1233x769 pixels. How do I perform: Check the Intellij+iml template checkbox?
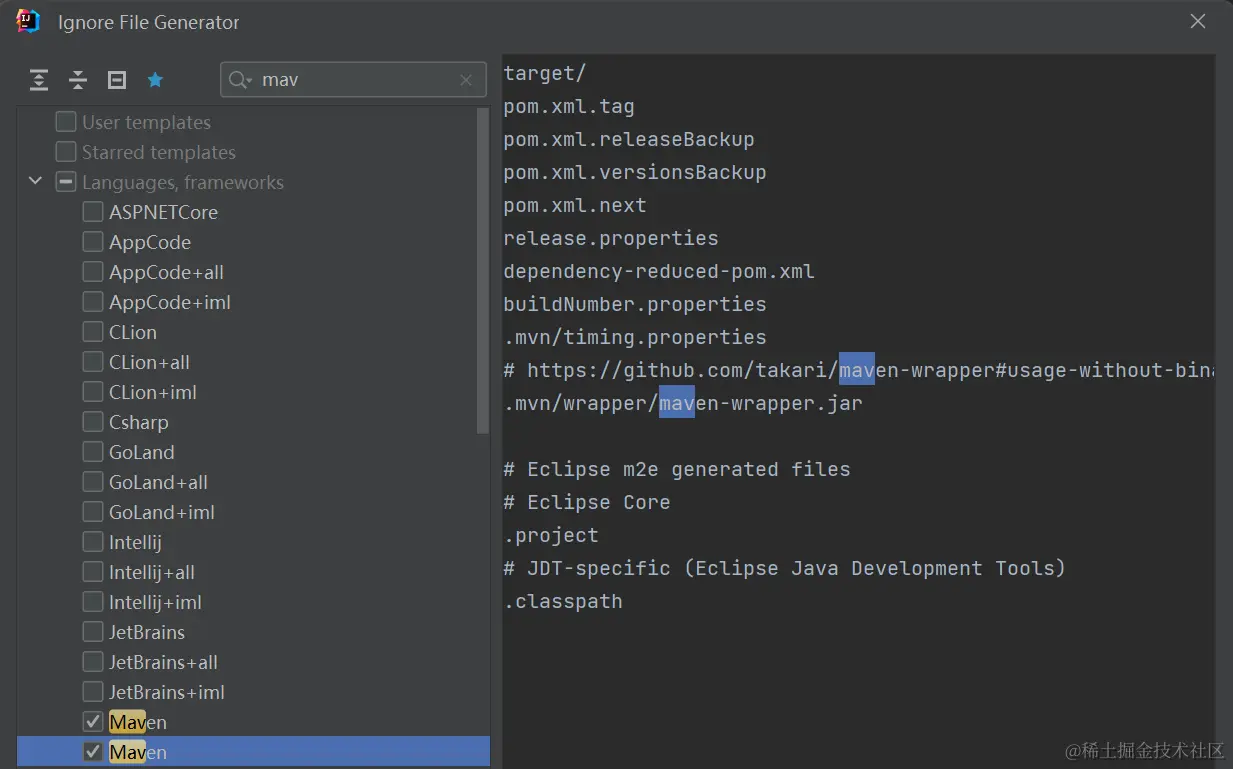93,602
